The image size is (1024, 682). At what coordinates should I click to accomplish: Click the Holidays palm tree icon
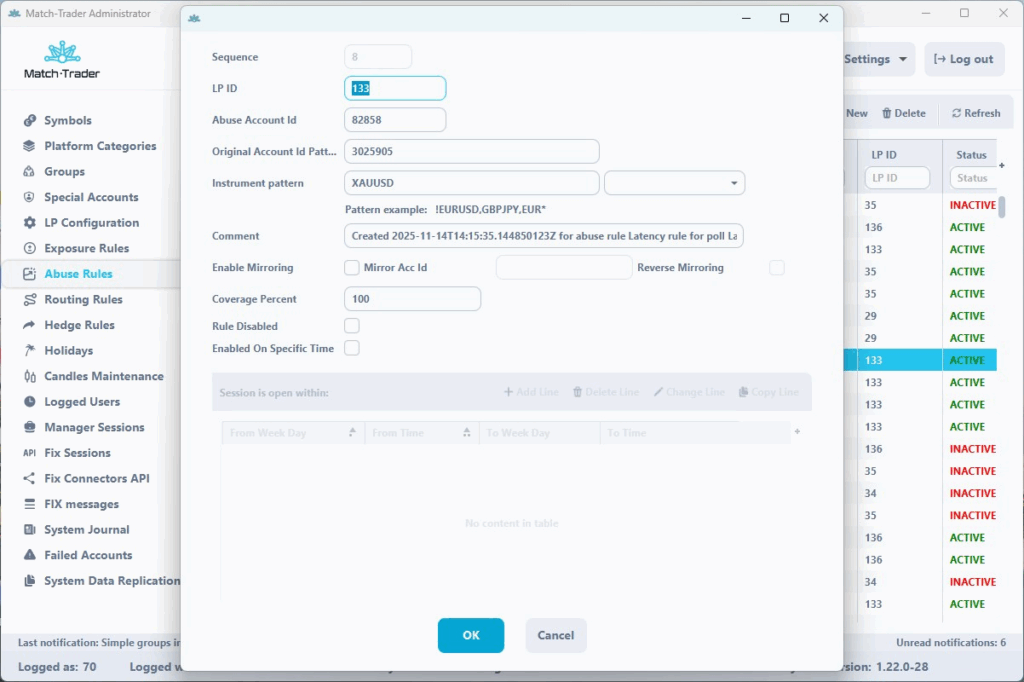point(29,351)
